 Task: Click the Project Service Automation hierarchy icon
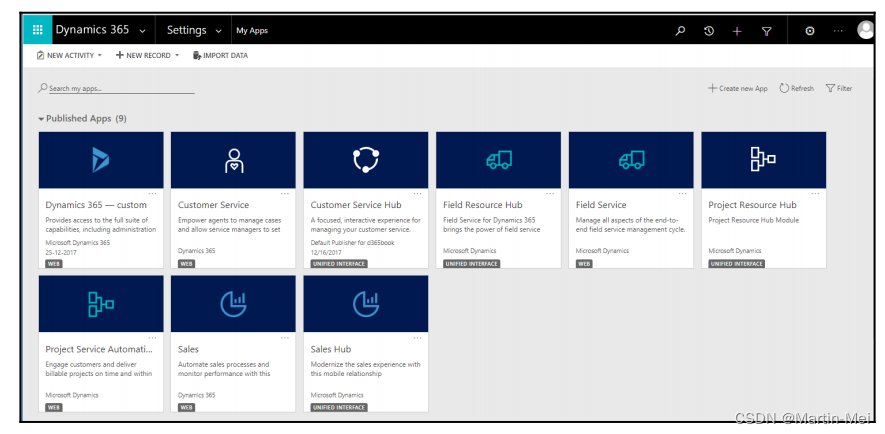[x=101, y=304]
